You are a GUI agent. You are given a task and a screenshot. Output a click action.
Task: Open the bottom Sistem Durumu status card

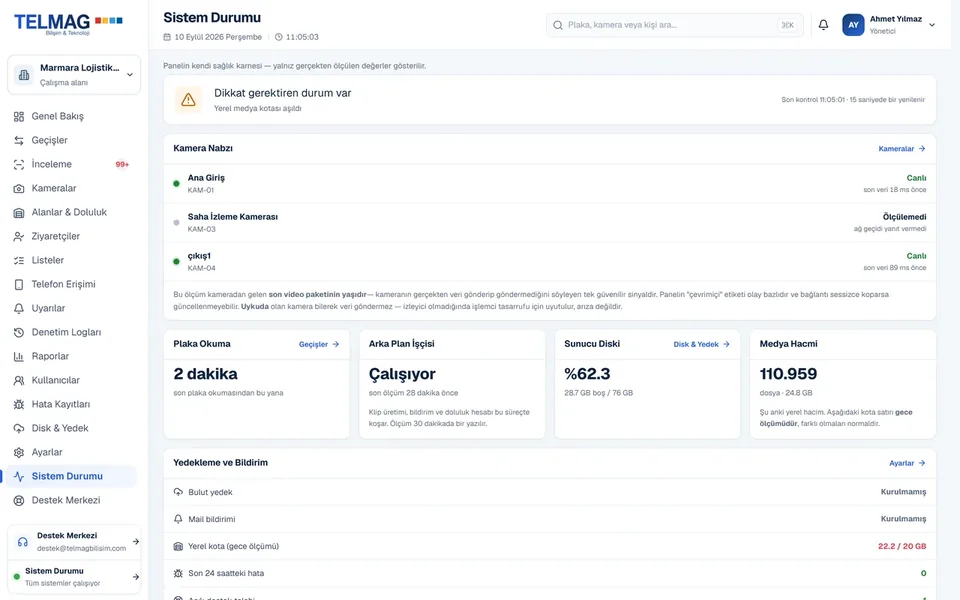pyautogui.click(x=74, y=577)
